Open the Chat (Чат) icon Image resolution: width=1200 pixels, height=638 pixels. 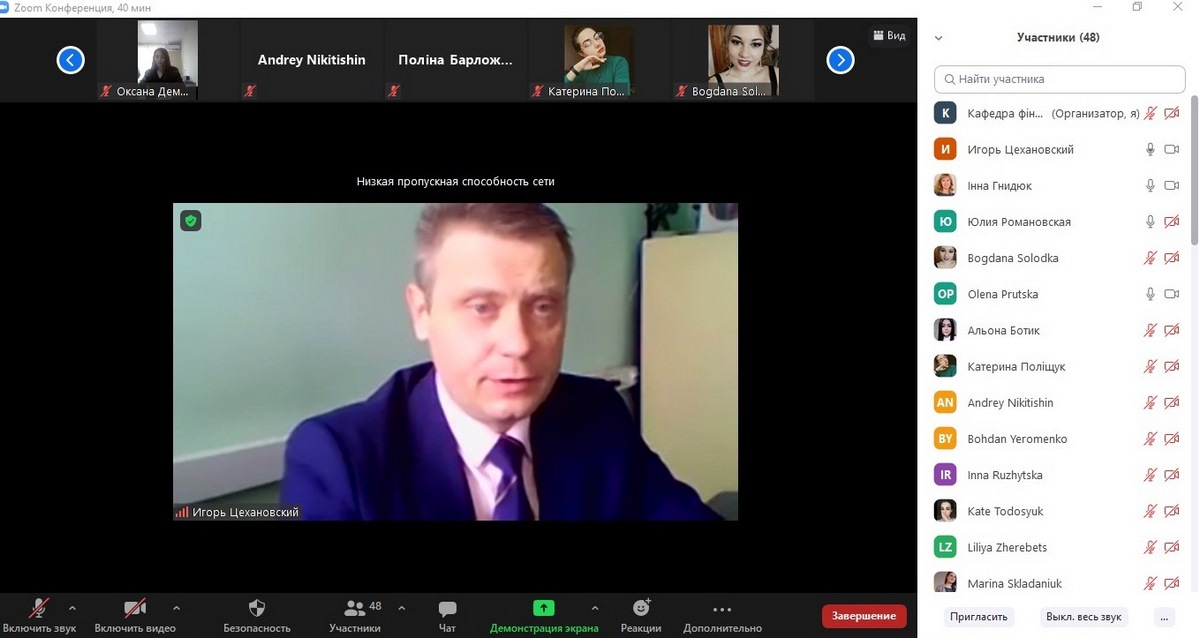[447, 608]
